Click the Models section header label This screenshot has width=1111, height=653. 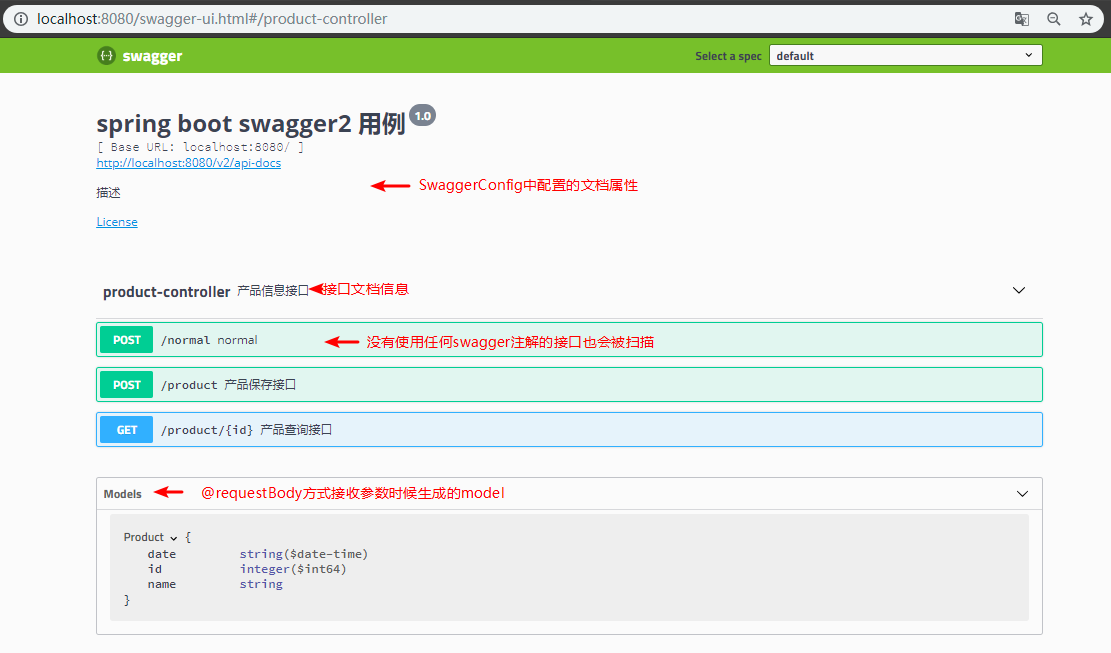[122, 494]
